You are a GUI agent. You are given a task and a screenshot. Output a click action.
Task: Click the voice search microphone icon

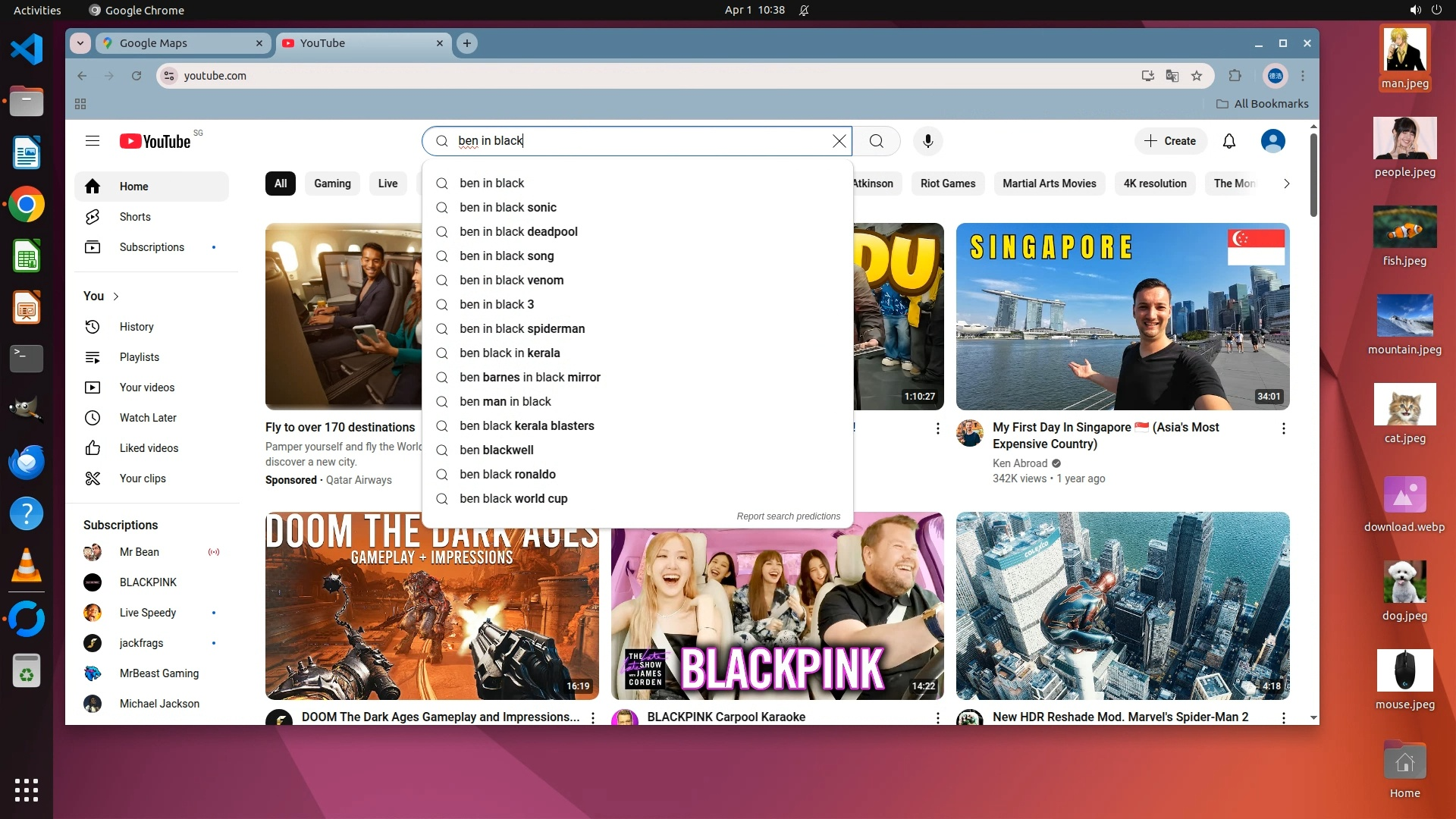(x=927, y=141)
